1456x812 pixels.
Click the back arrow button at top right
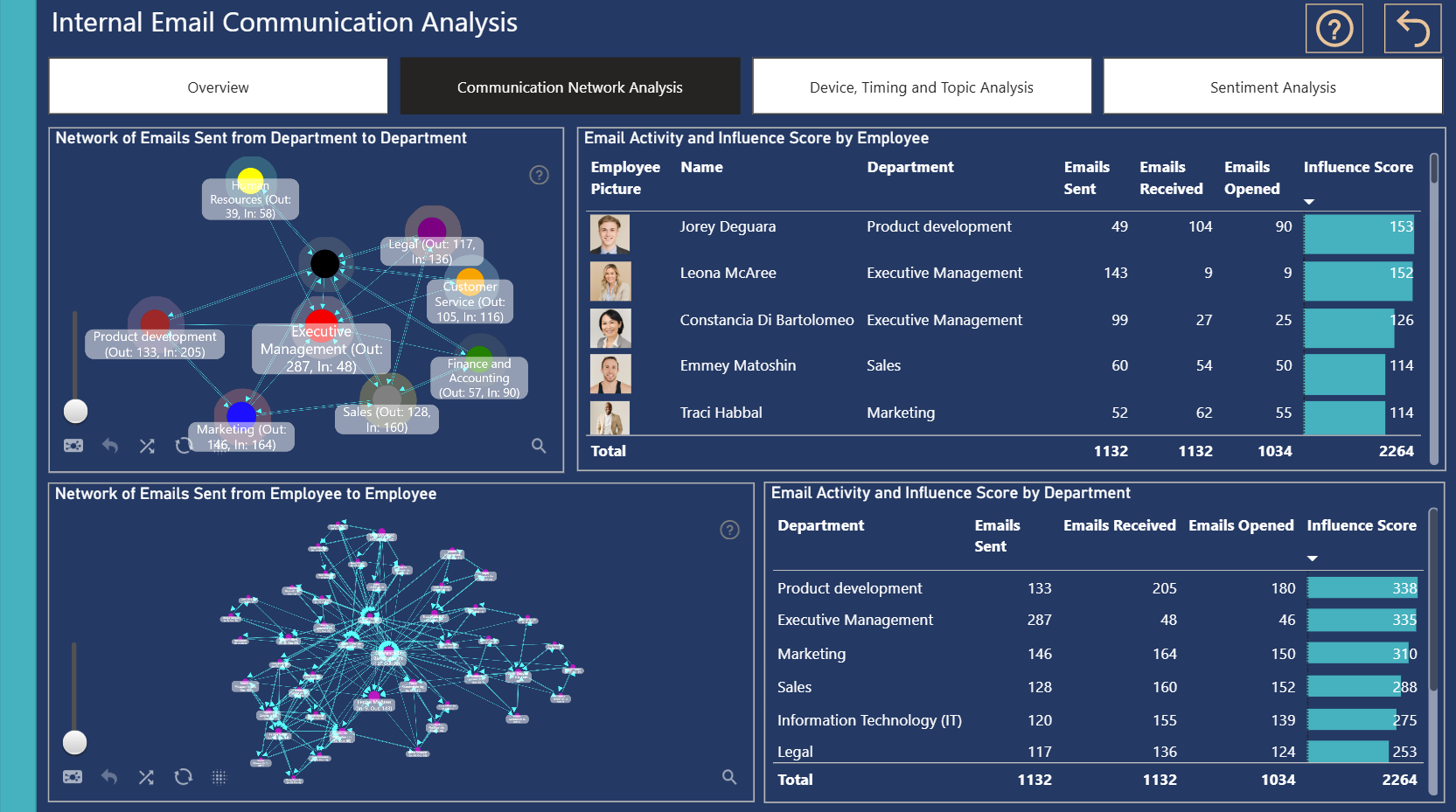click(x=1412, y=29)
